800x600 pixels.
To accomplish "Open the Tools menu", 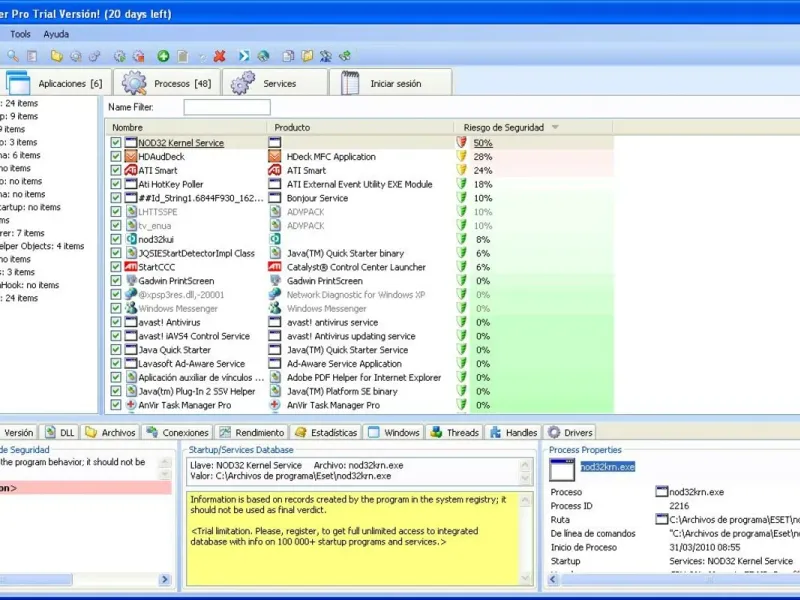I will click(20, 34).
